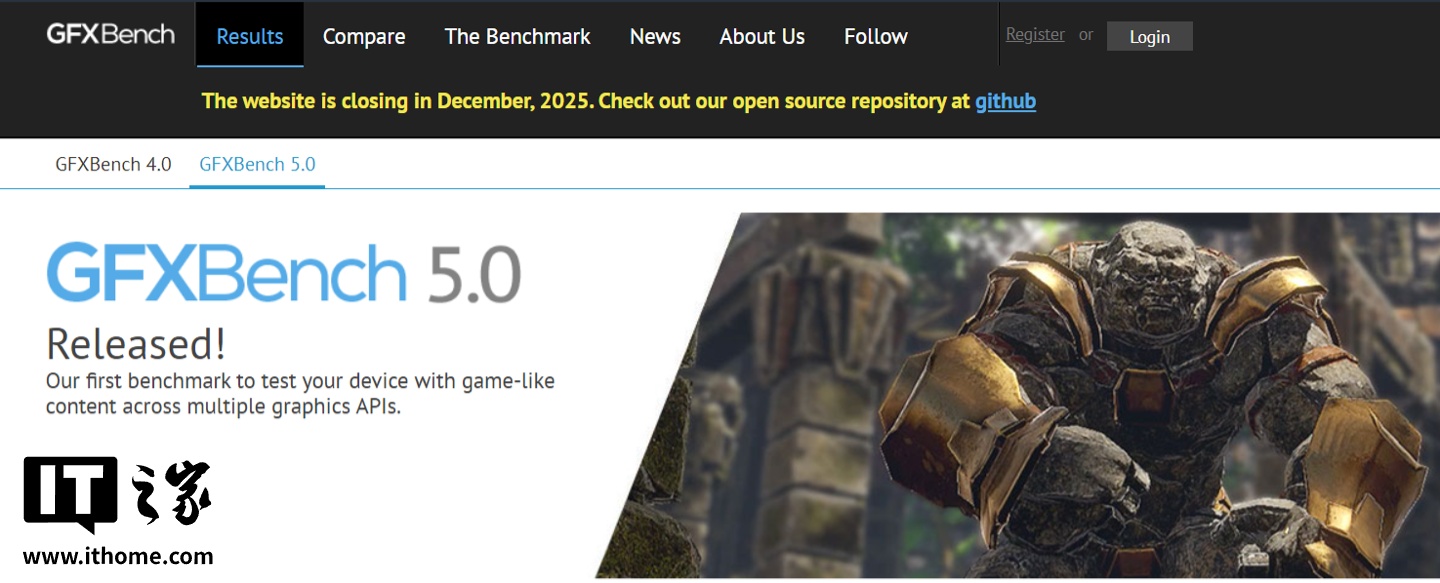Open the News page
Viewport: 1440px width, 583px height.
coord(655,36)
